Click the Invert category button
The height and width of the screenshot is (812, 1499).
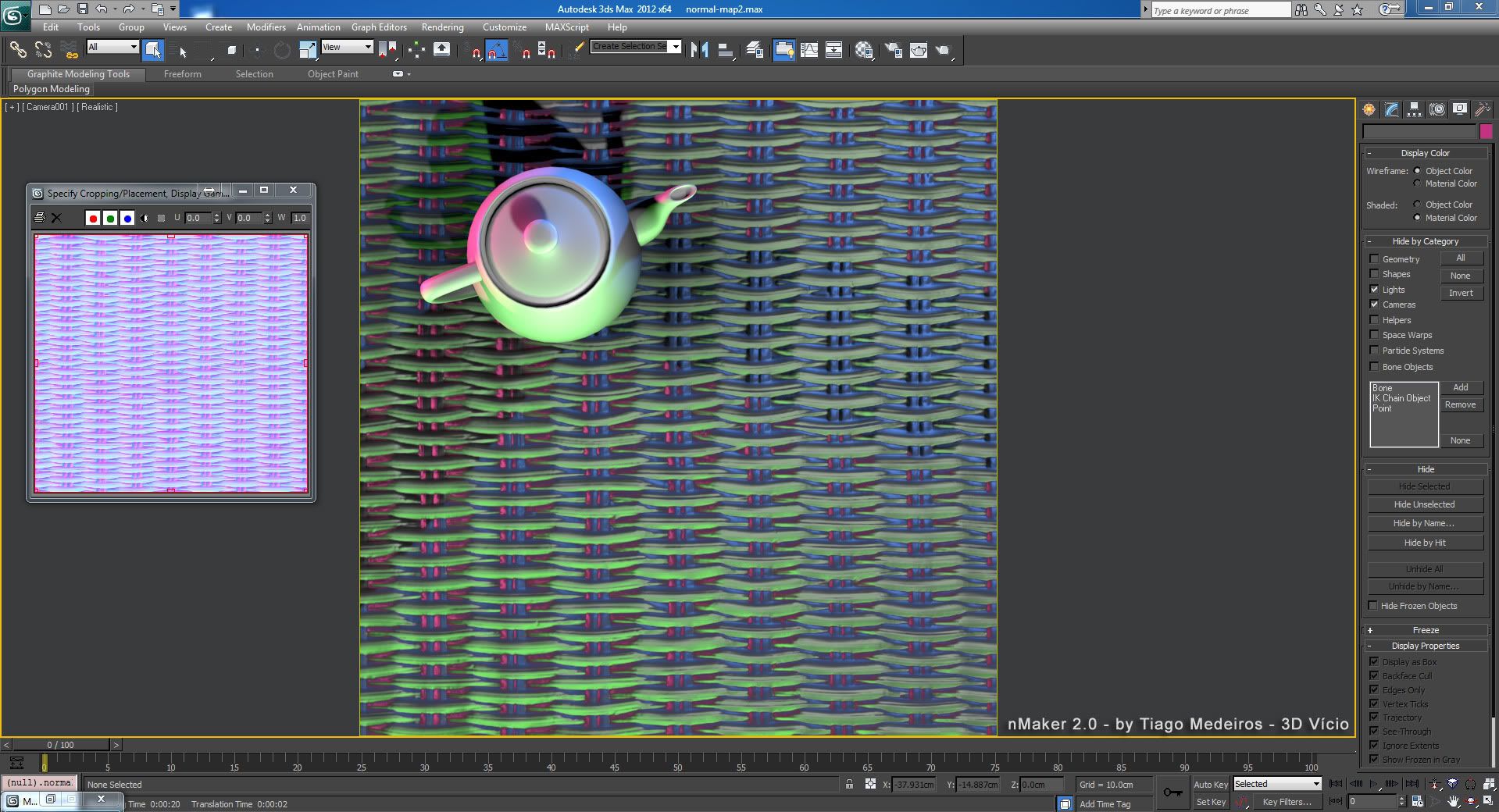(1461, 293)
